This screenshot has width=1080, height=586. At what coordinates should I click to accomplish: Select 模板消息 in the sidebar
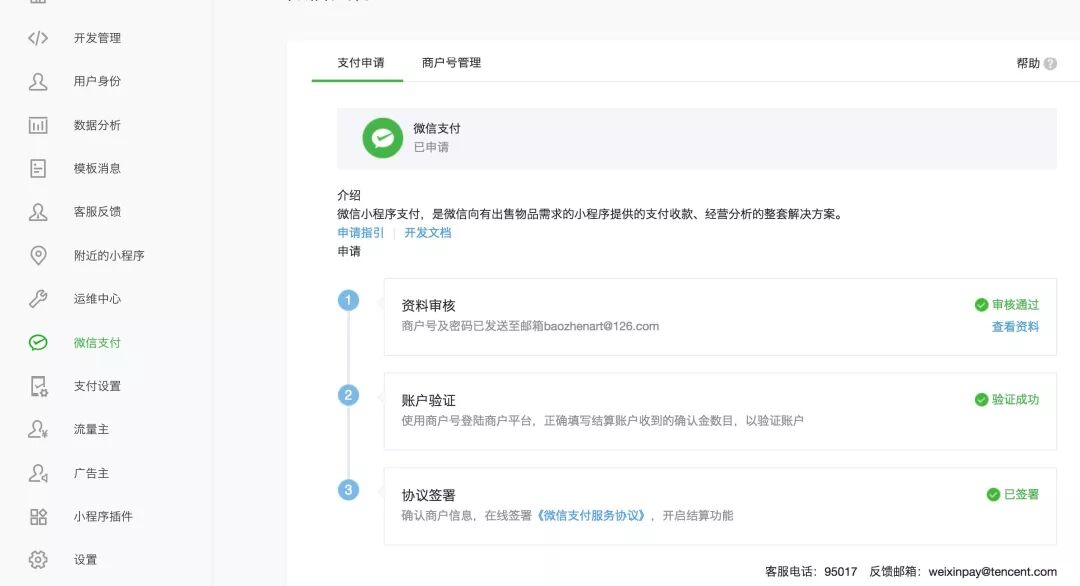pyautogui.click(x=97, y=169)
